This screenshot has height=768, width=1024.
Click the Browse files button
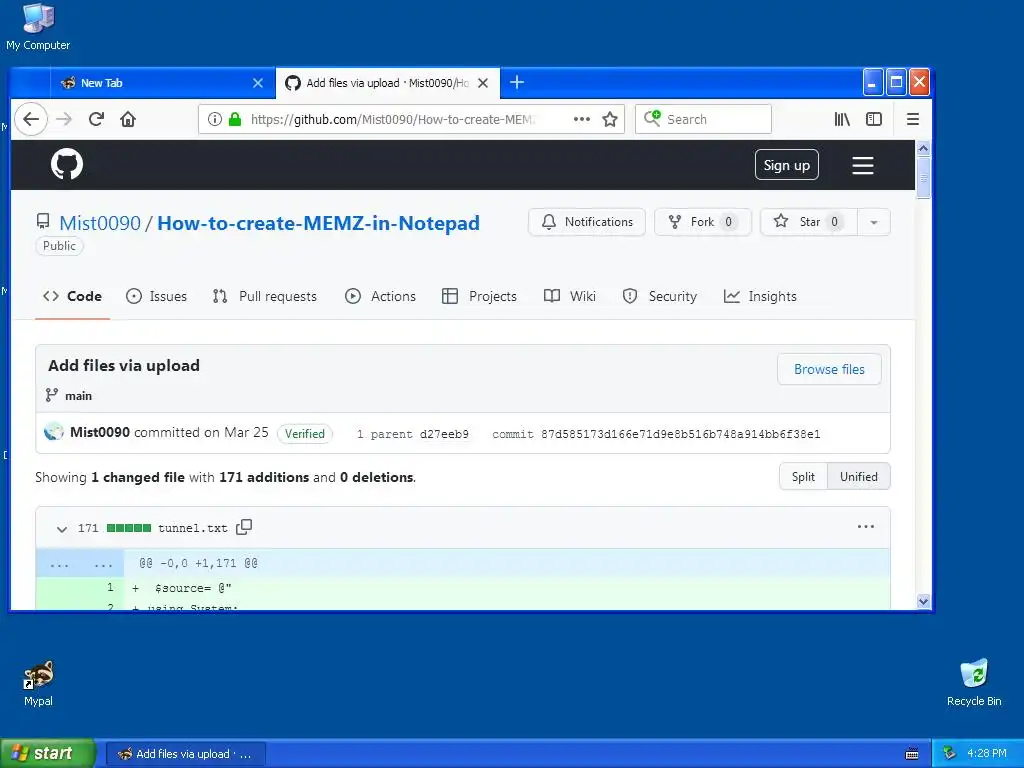coord(829,369)
